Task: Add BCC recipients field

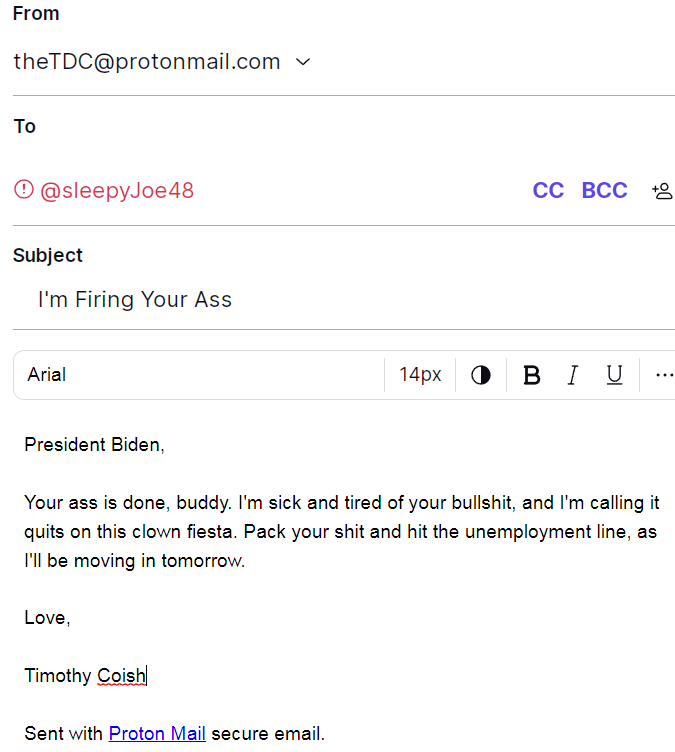Action: pyautogui.click(x=604, y=190)
